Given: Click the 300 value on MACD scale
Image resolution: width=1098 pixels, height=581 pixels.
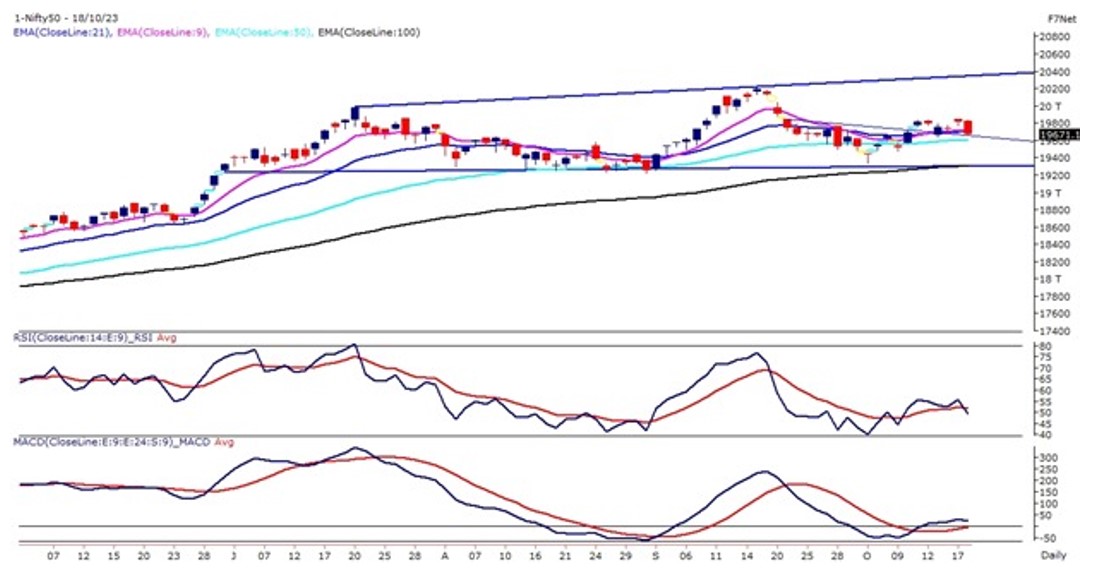Looking at the screenshot, I should coord(1050,457).
